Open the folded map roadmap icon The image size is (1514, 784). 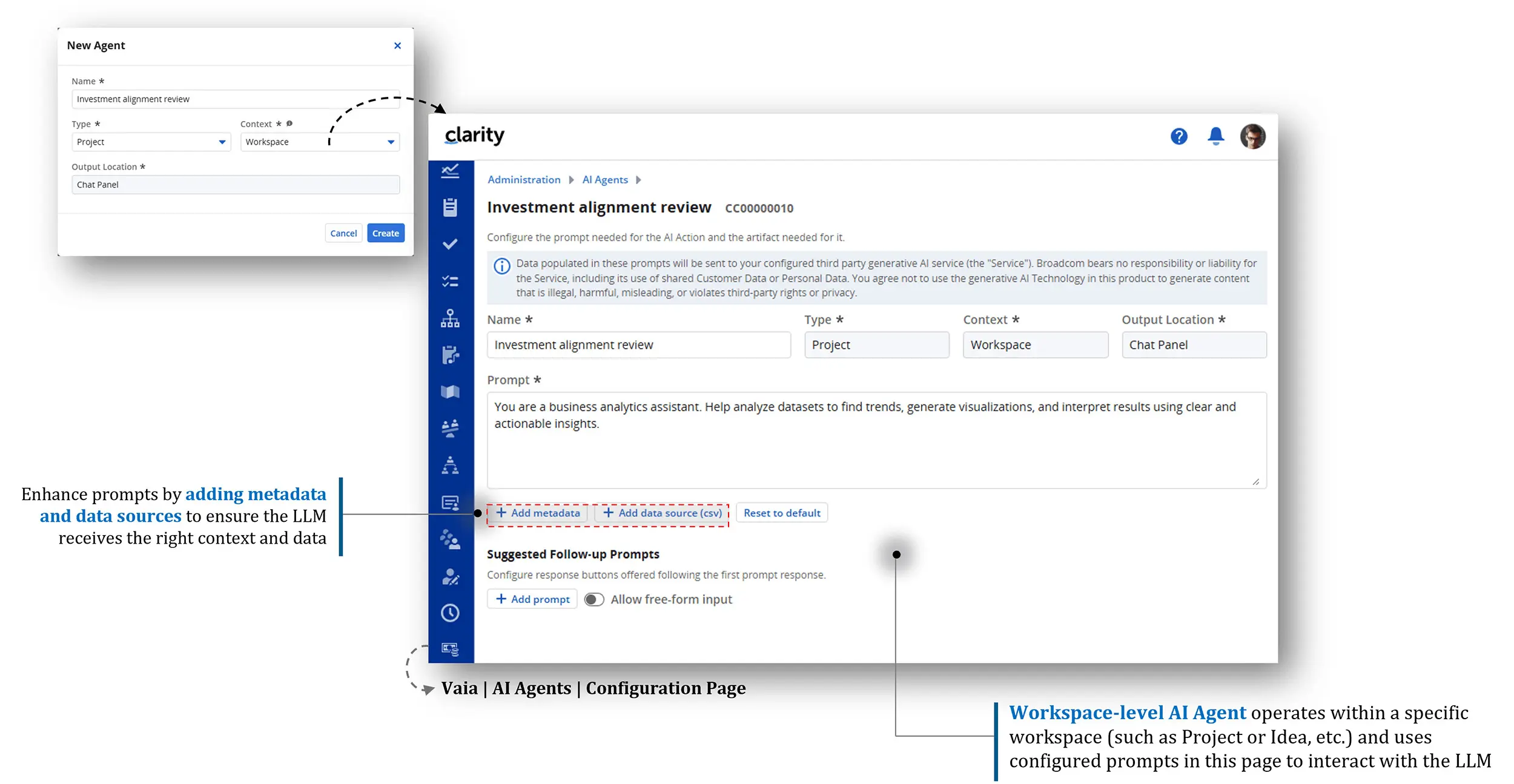click(x=450, y=392)
